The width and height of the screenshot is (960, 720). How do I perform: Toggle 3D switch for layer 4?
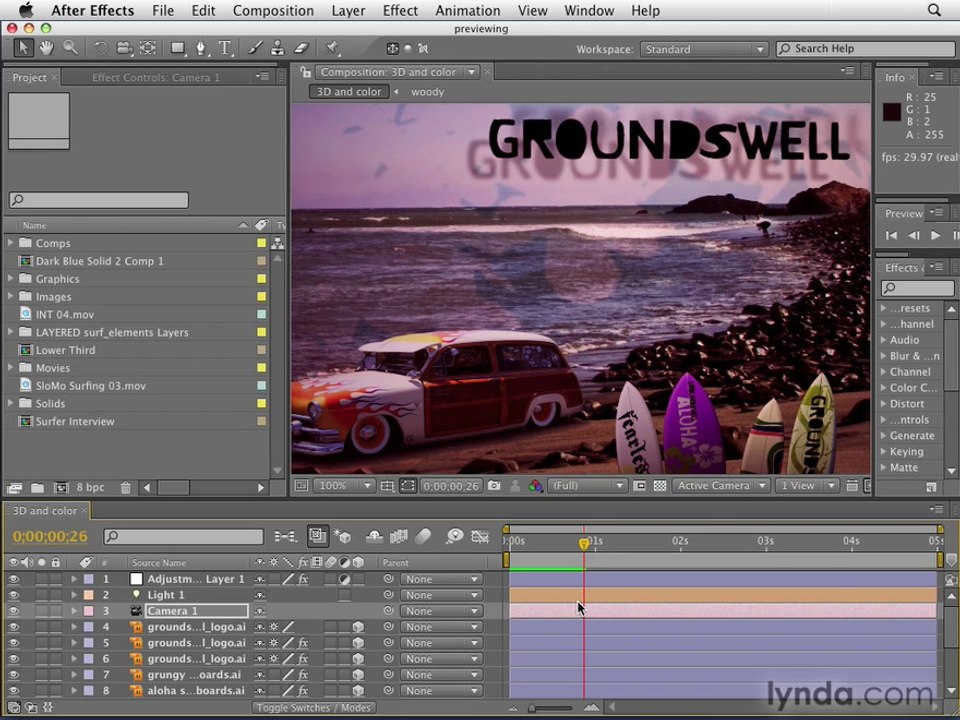coord(358,627)
